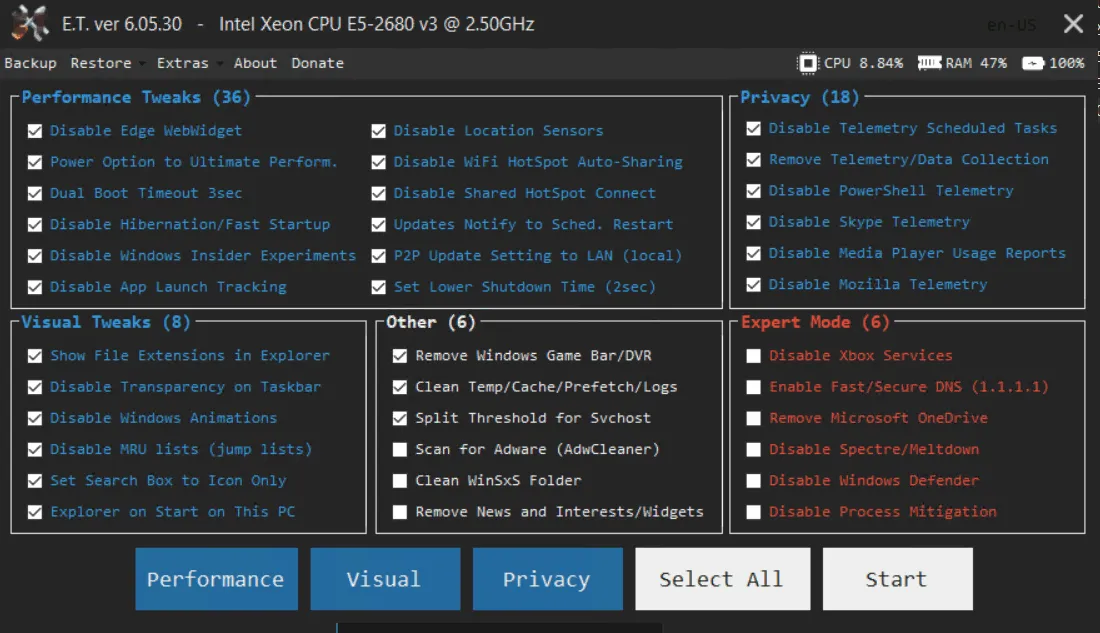Check Disable Windows Defender
The image size is (1100, 633).
click(753, 481)
